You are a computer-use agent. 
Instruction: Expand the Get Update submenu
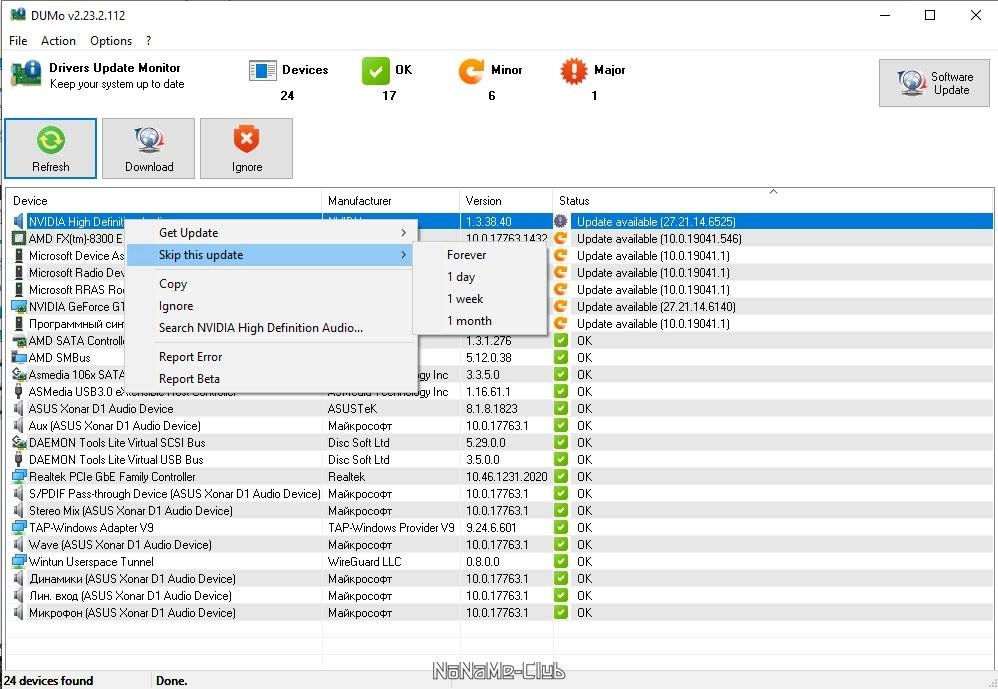(x=272, y=233)
